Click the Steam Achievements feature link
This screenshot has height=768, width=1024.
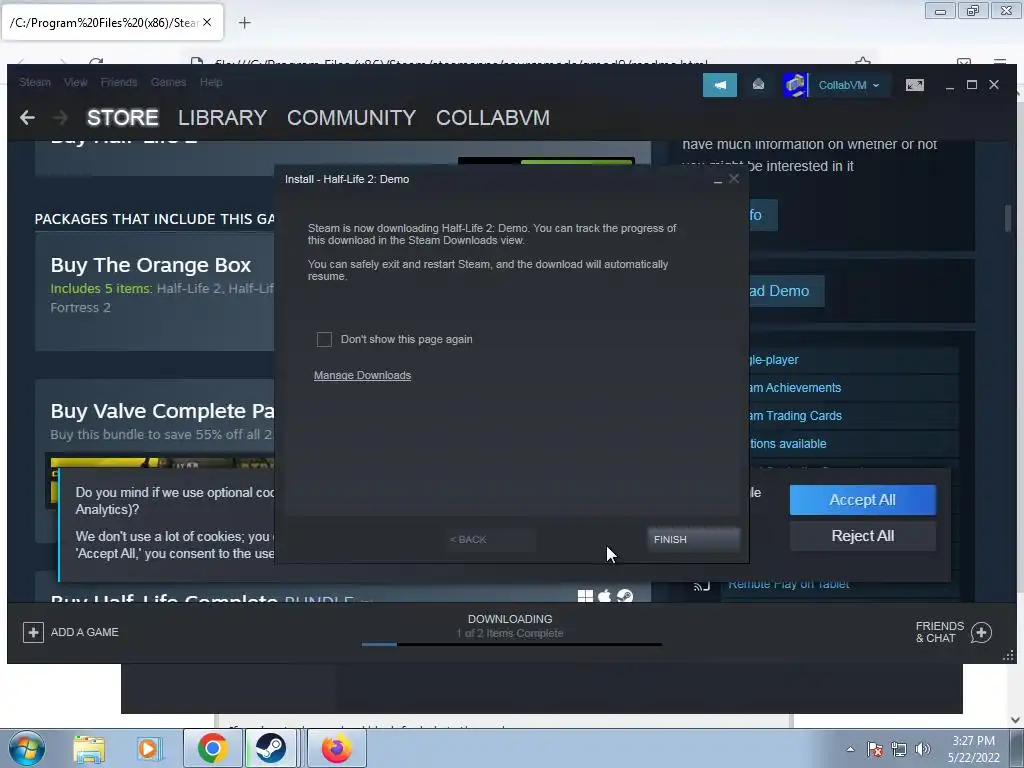795,387
